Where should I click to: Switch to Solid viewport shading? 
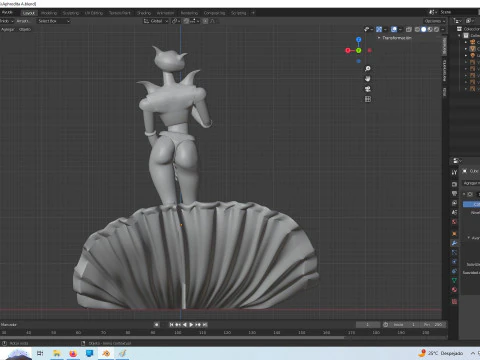point(424,29)
